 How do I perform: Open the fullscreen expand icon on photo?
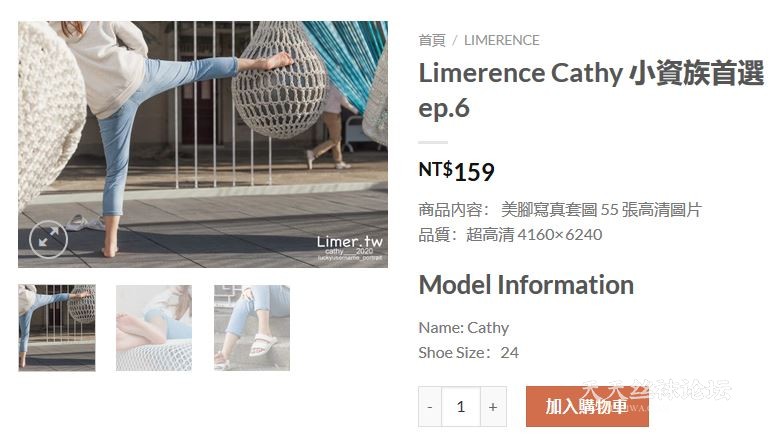[48, 239]
